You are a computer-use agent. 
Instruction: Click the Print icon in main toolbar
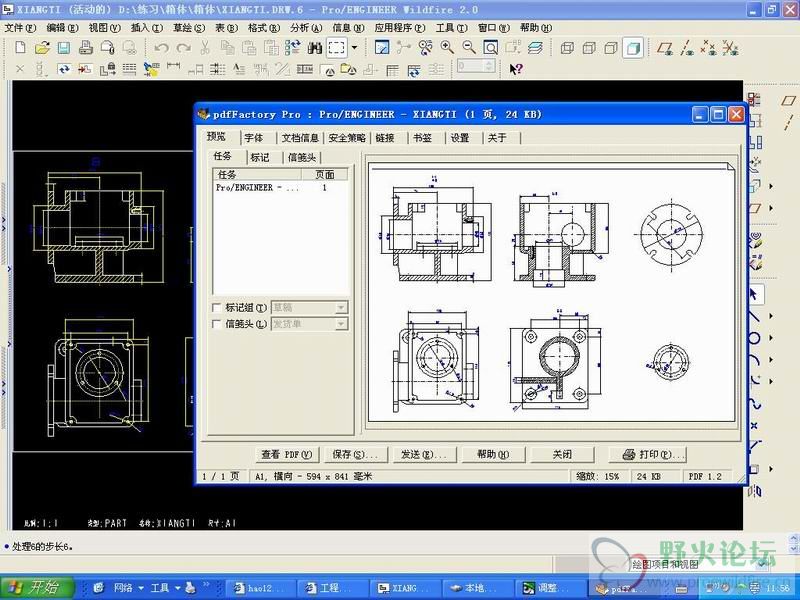(x=84, y=47)
